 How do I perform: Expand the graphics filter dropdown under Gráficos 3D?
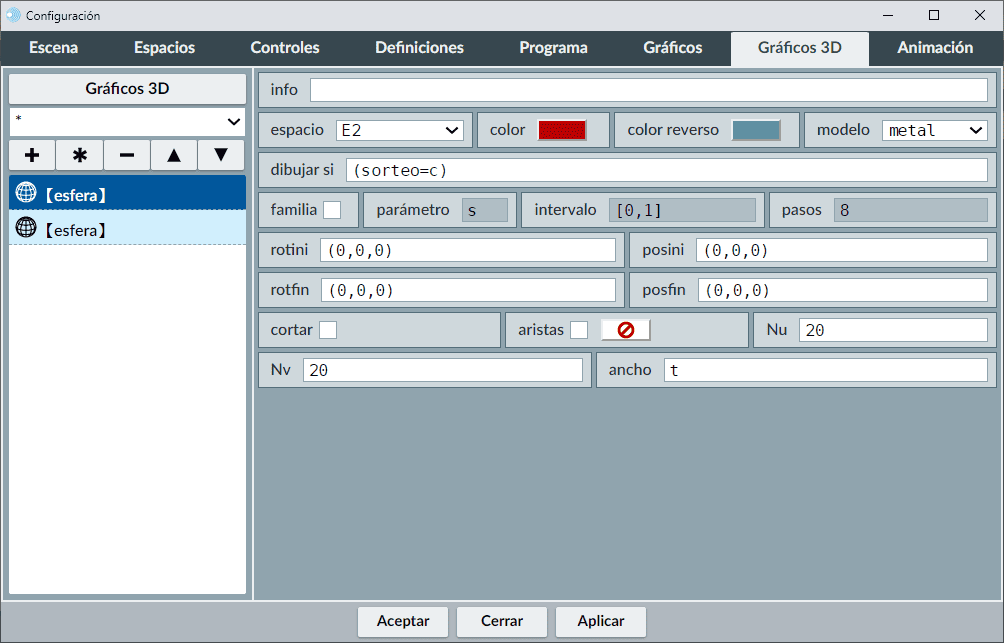[127, 121]
